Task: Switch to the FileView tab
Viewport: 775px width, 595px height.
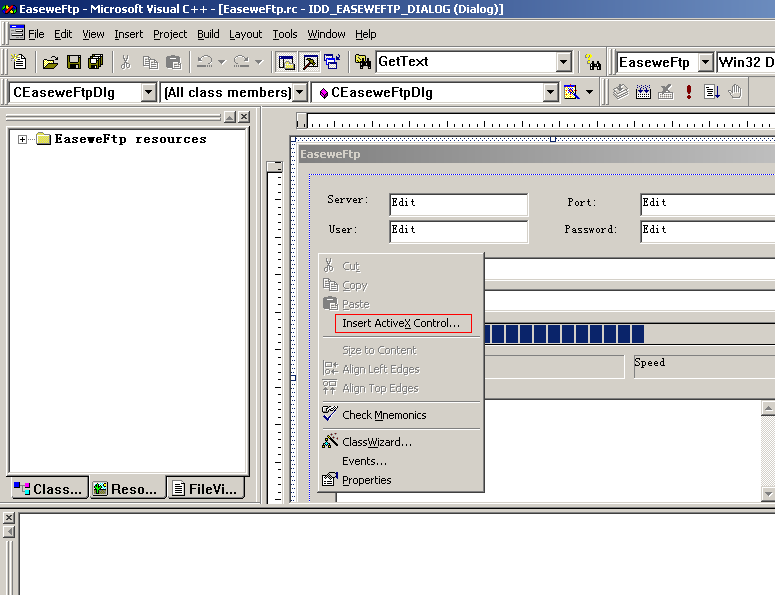Action: 206,488
